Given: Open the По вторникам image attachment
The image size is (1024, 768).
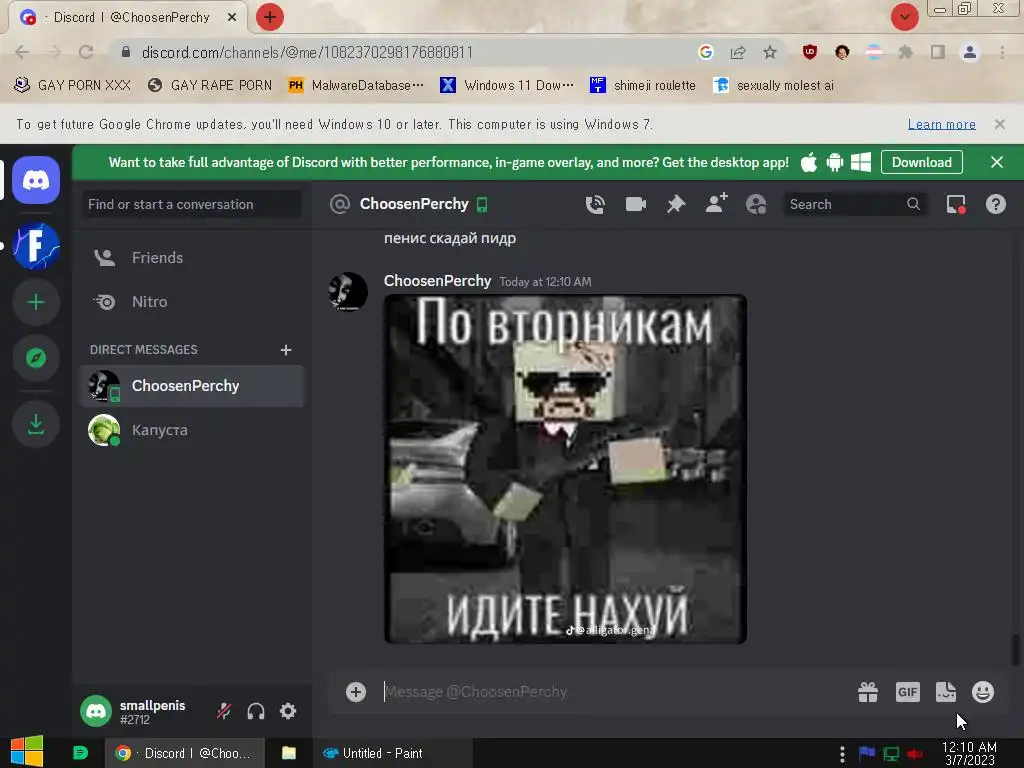Looking at the screenshot, I should 566,469.
